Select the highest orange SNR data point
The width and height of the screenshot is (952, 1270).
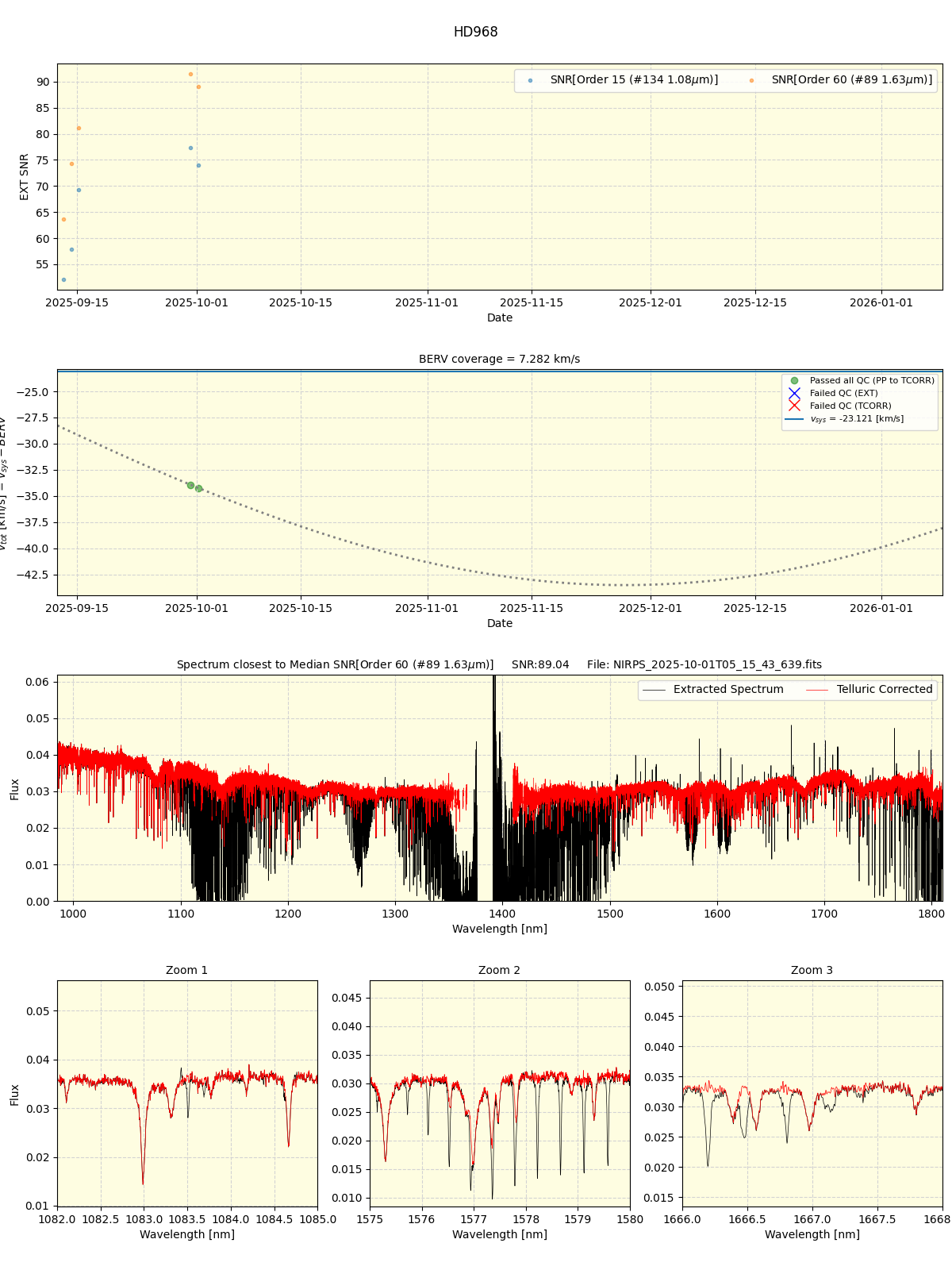[x=190, y=74]
